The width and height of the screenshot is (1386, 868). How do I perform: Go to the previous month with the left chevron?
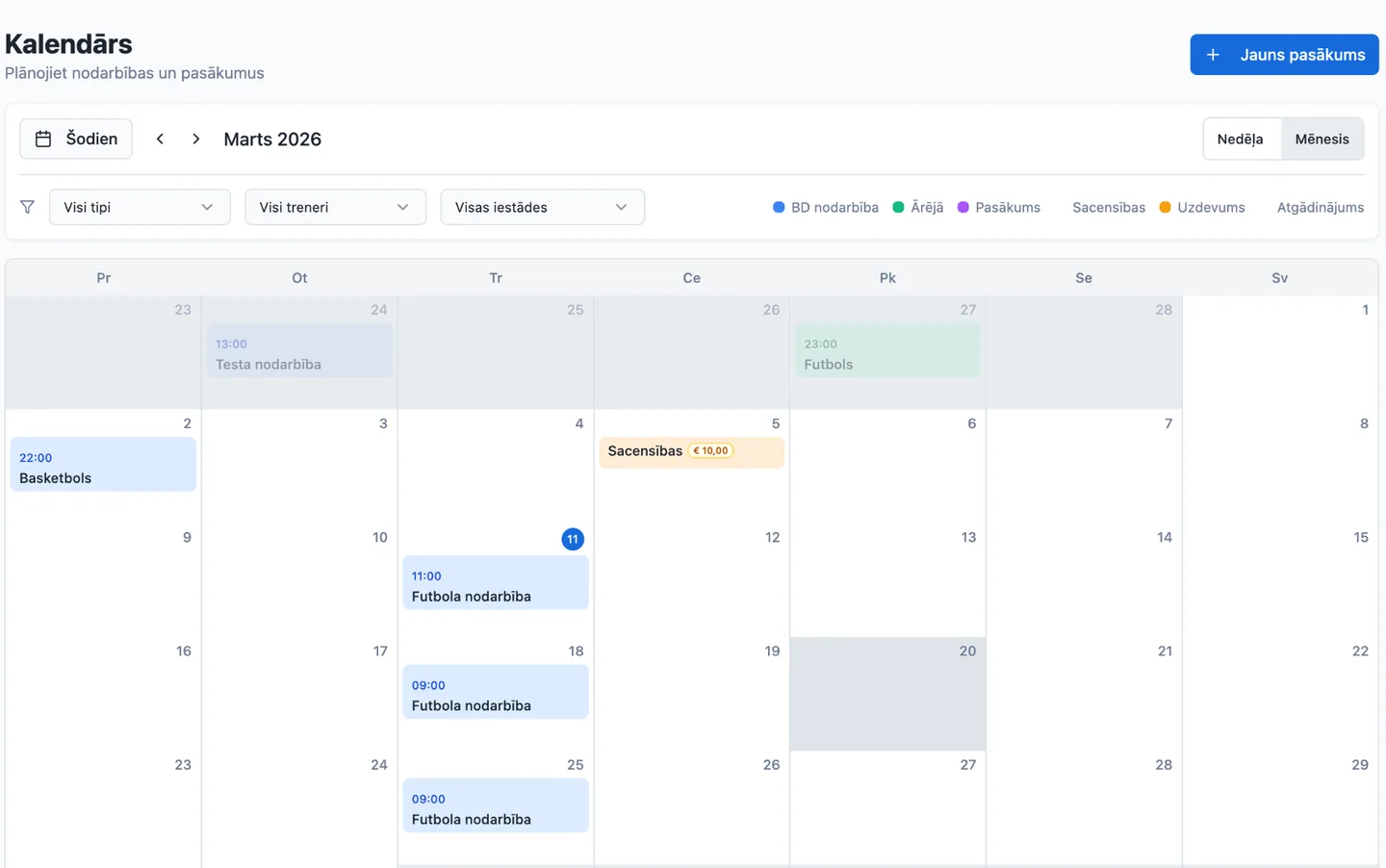[x=160, y=139]
